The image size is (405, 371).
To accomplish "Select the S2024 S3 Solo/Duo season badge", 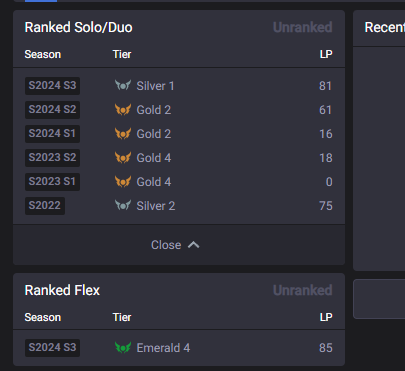I will click(x=52, y=86).
